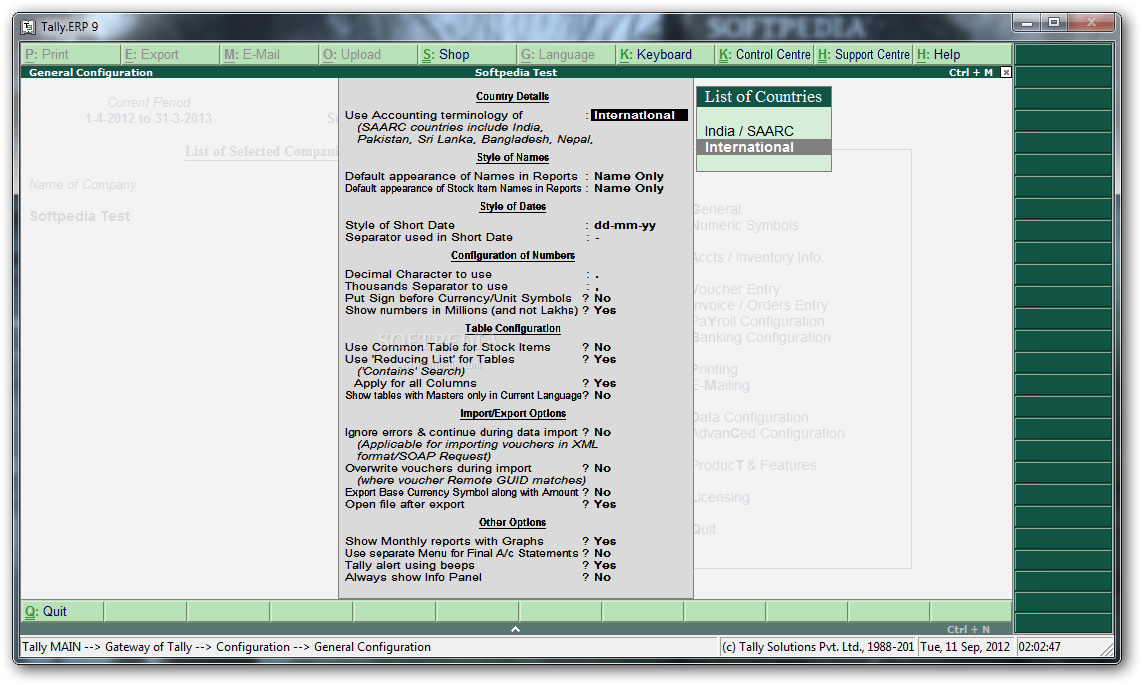This screenshot has height=685, width=1142.
Task: Click the Numeric Symbols menu entry
Action: point(747,226)
